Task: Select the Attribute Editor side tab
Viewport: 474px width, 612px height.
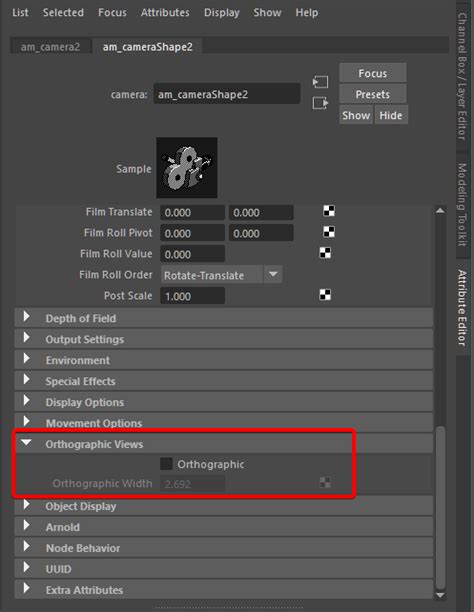Action: tap(462, 308)
